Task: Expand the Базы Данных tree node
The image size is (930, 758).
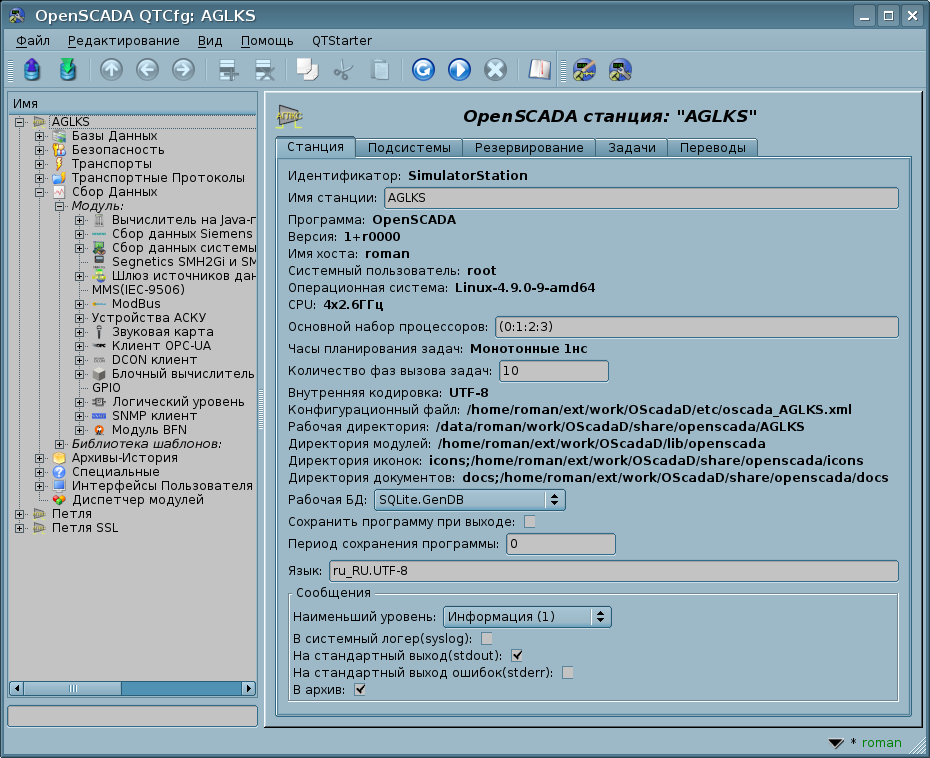Action: (39, 136)
